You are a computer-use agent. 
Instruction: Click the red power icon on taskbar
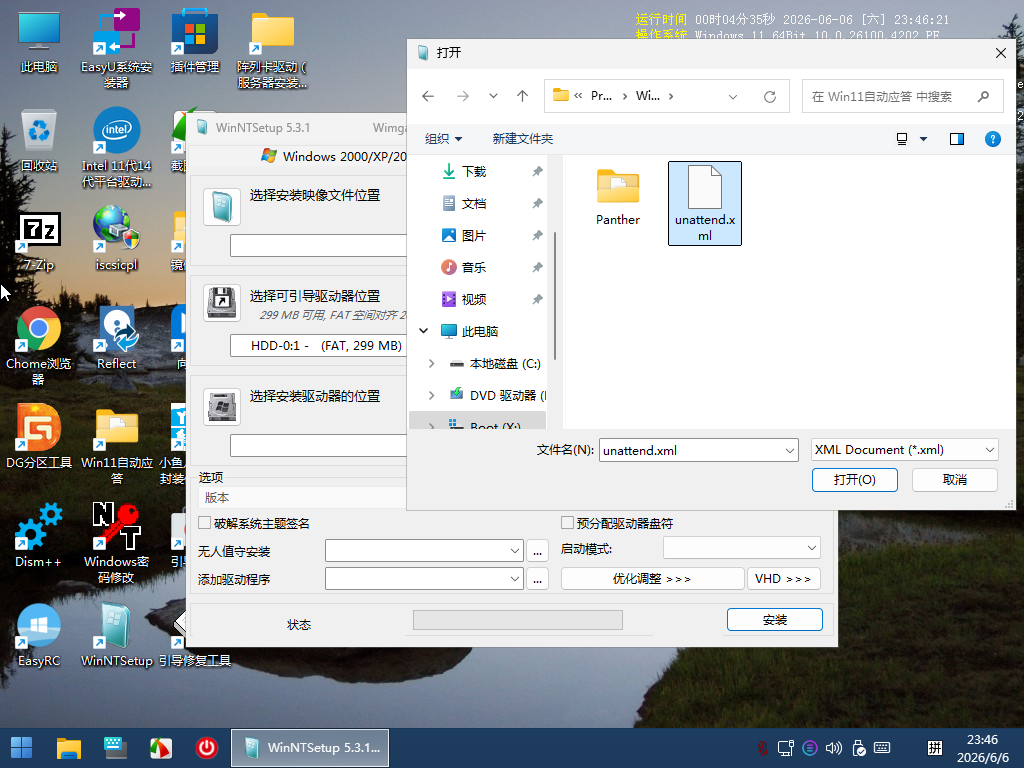207,748
